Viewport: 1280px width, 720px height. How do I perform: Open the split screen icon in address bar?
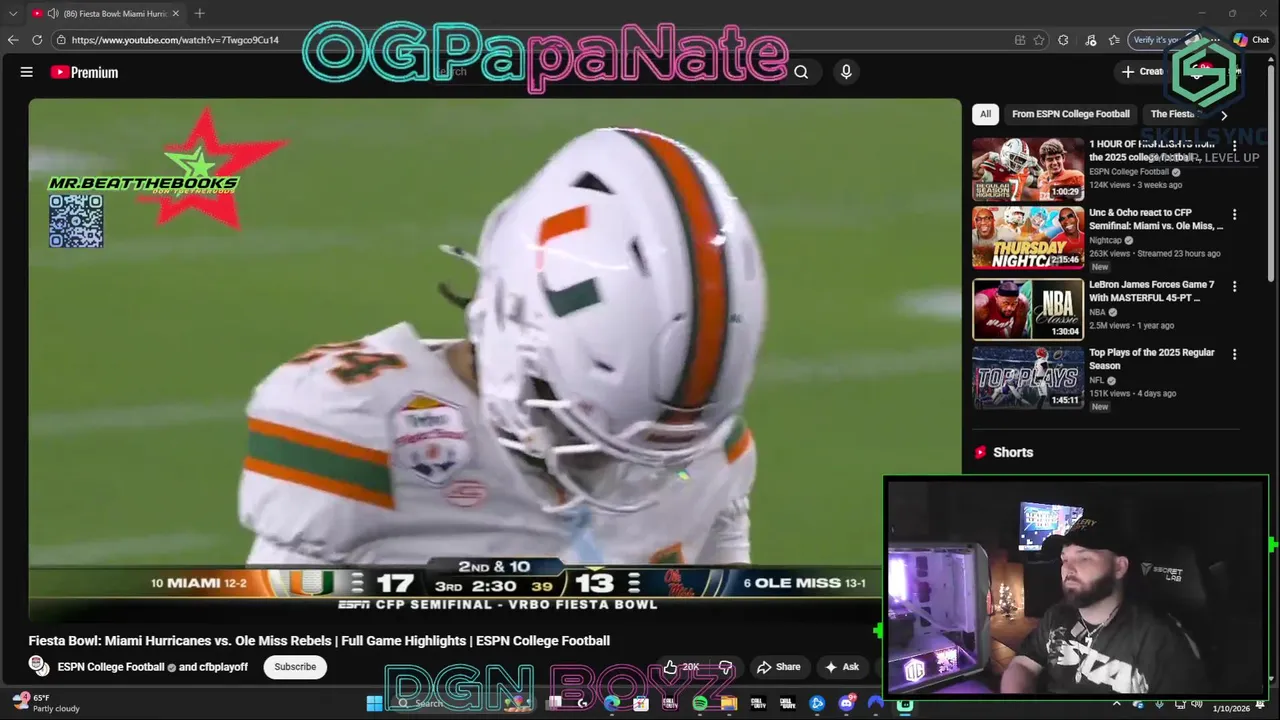[1019, 40]
